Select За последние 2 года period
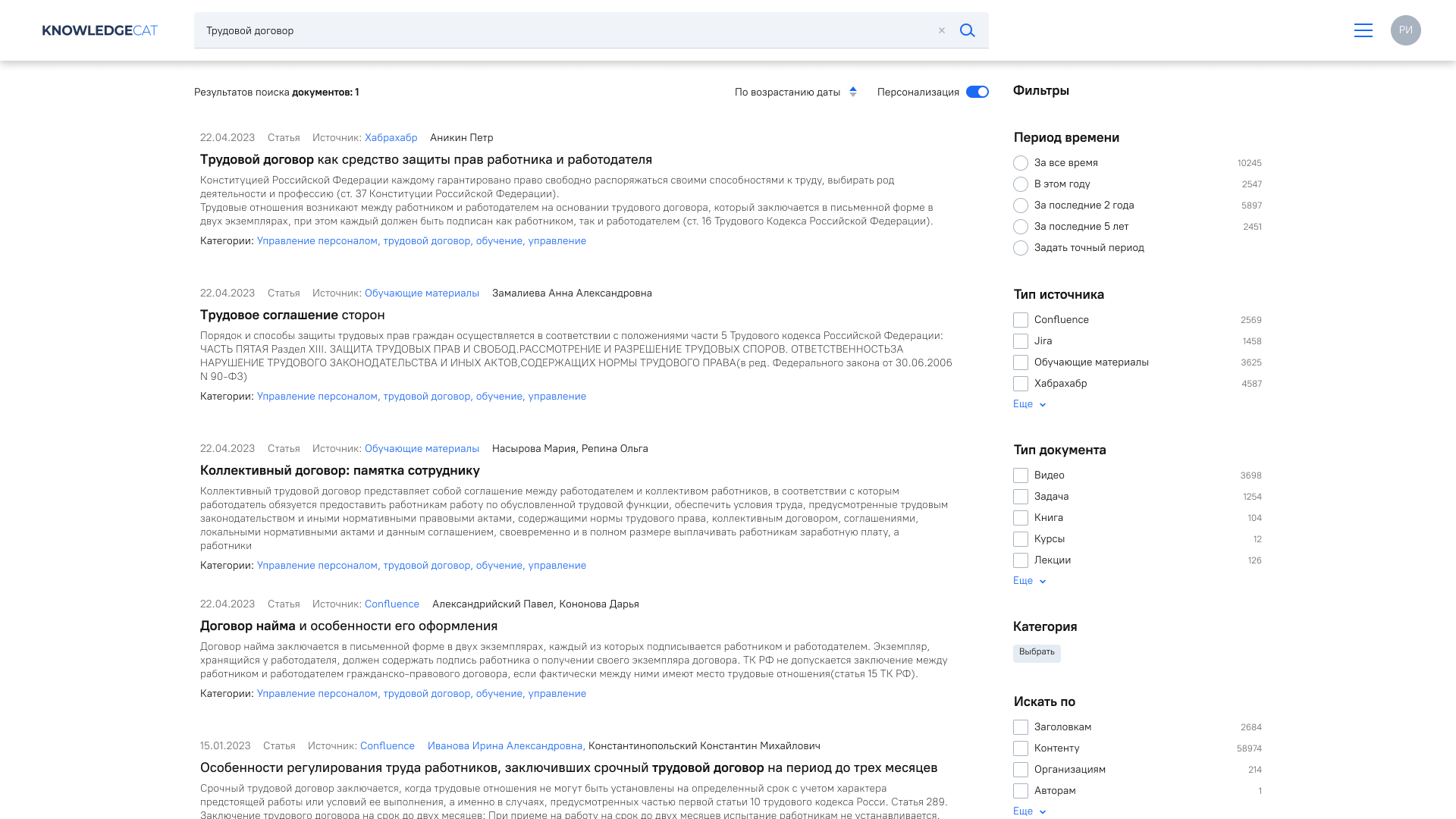 pos(1021,206)
